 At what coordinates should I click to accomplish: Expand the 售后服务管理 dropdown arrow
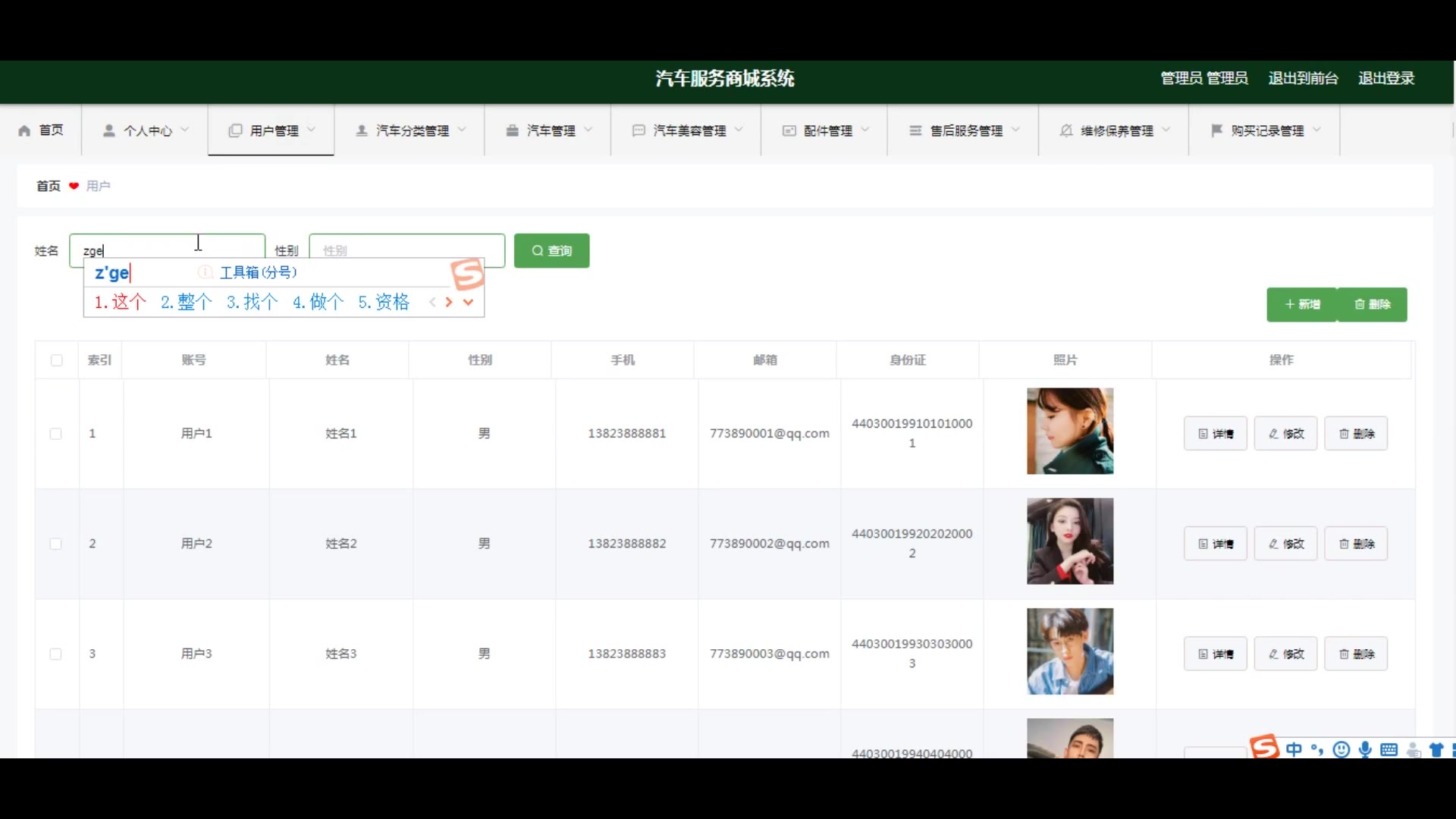(1015, 130)
